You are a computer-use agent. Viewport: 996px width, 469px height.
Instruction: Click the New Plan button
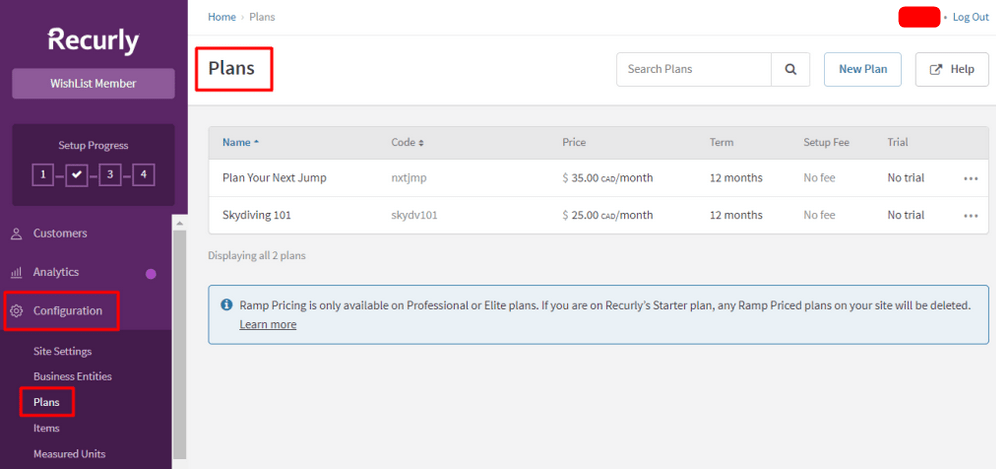(x=863, y=69)
